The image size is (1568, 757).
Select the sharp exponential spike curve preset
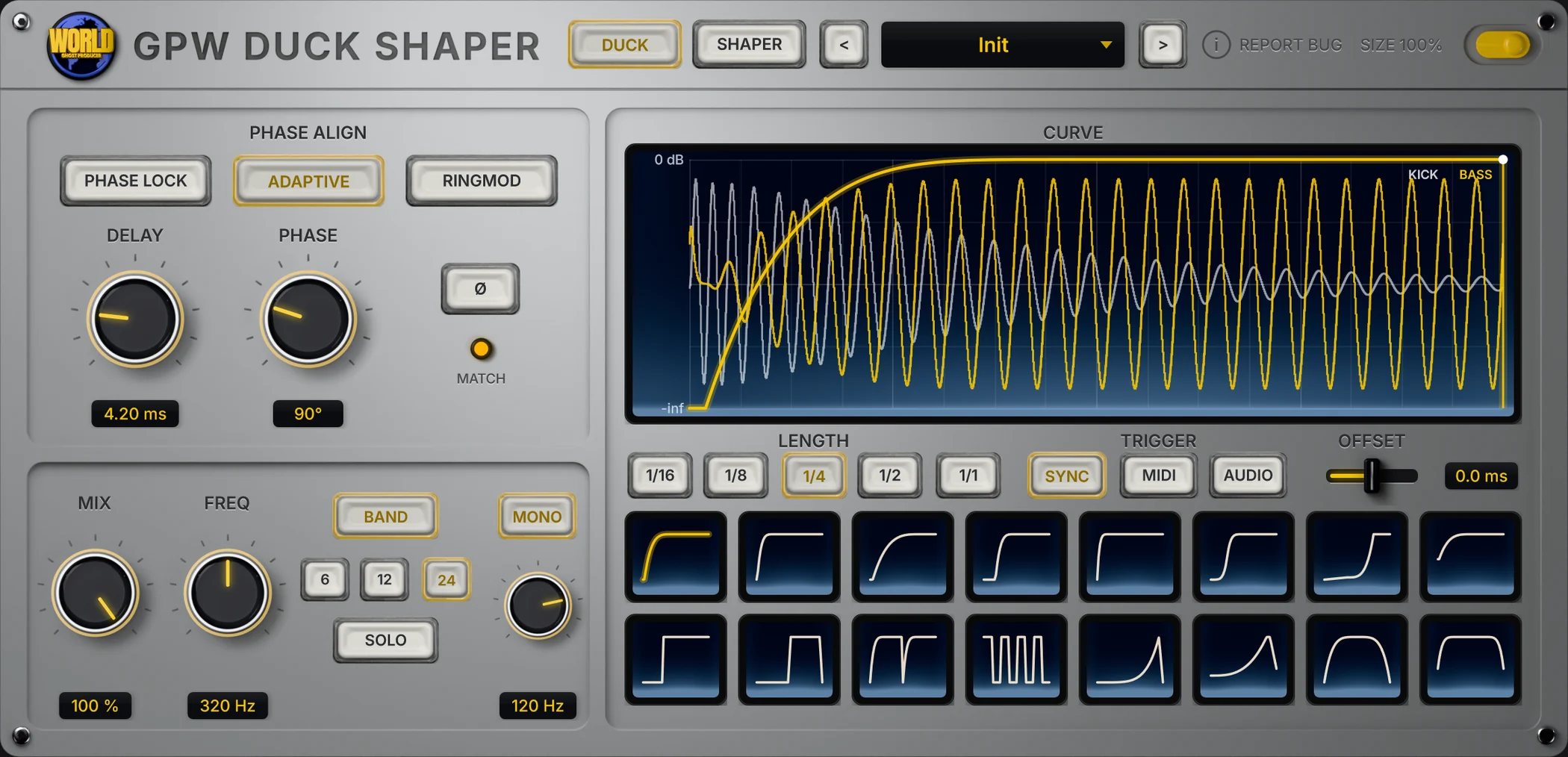coord(1130,660)
